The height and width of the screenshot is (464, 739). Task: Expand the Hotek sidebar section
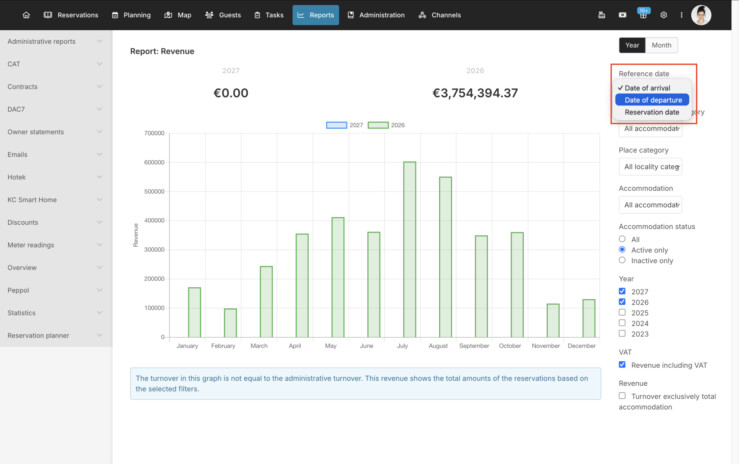[x=56, y=177]
